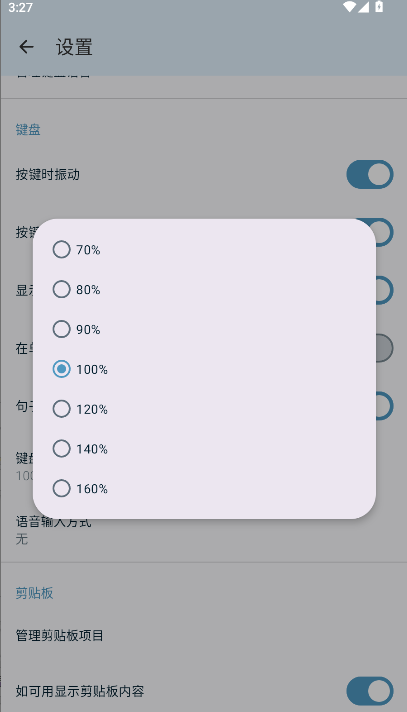Image resolution: width=407 pixels, height=712 pixels.
Task: Select the 70% radio option
Action: coord(204,249)
